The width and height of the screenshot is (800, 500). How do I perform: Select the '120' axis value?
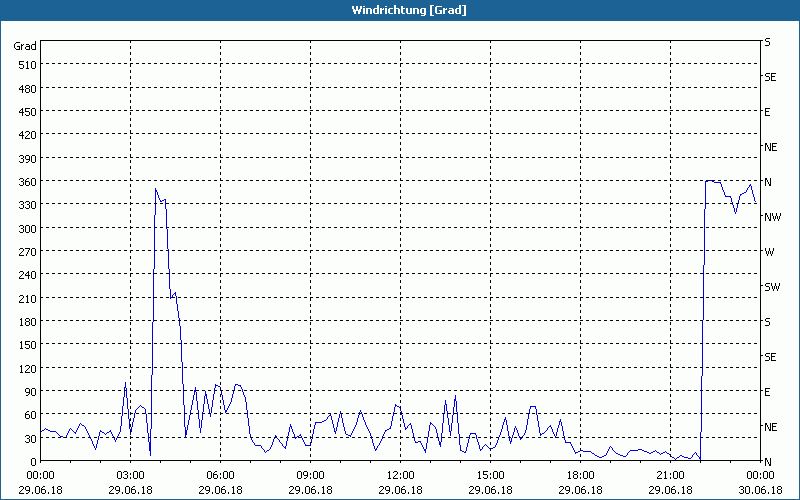(x=27, y=368)
